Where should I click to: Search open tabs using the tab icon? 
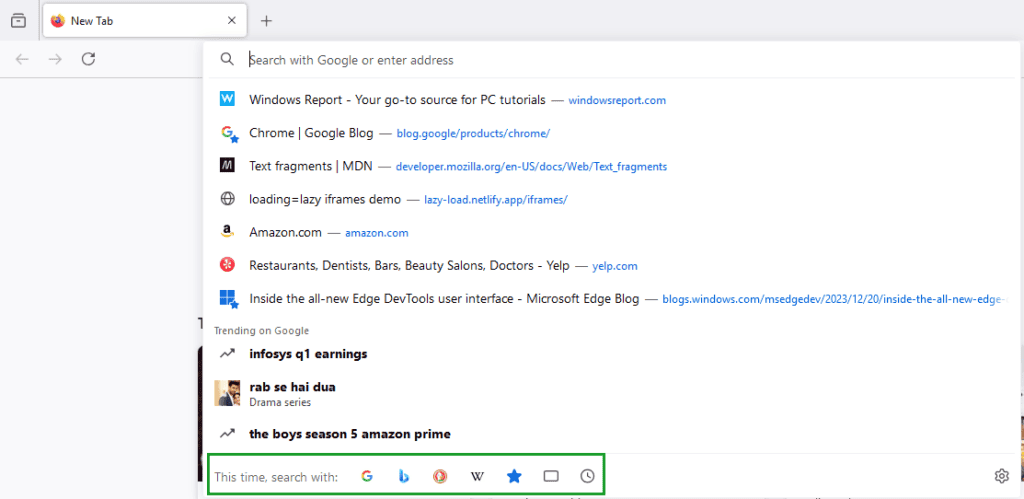click(x=551, y=476)
